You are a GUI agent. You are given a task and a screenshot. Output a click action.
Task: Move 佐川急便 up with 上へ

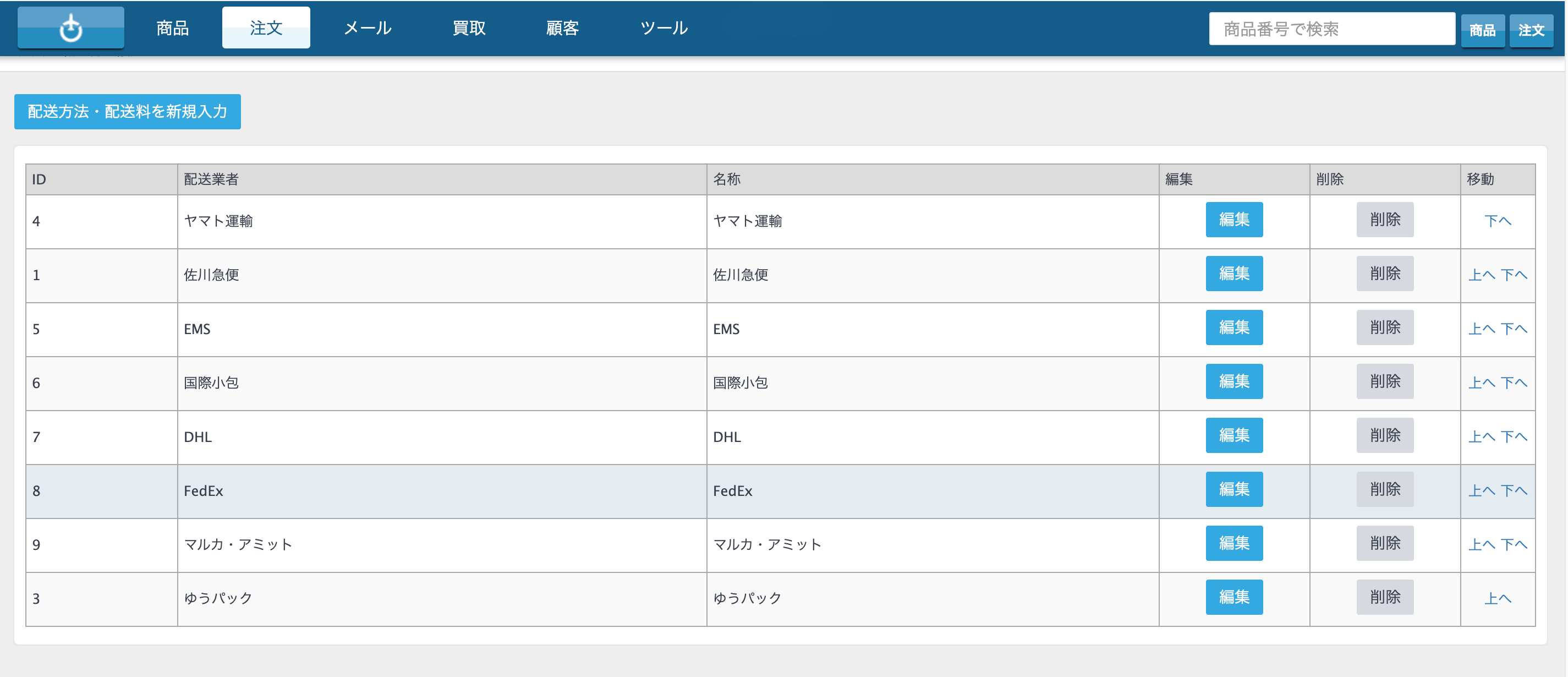(x=1482, y=275)
